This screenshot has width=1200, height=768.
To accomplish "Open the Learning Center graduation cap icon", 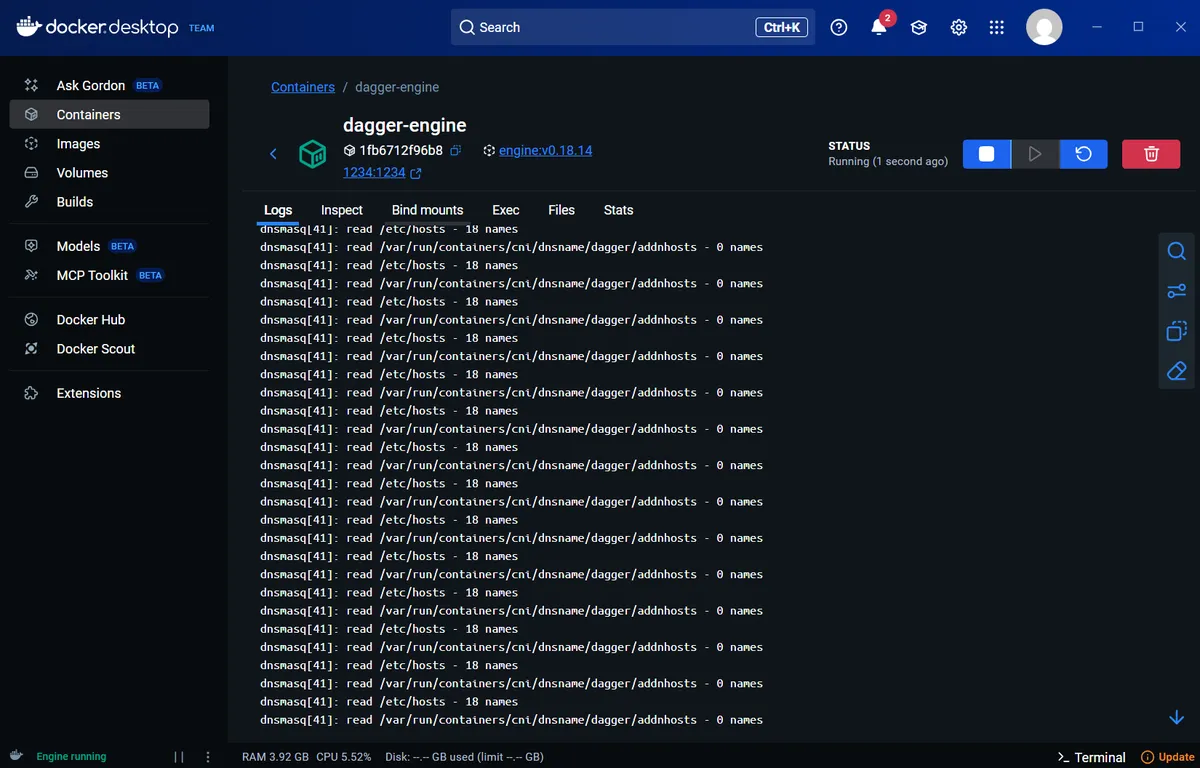I will tap(919, 28).
